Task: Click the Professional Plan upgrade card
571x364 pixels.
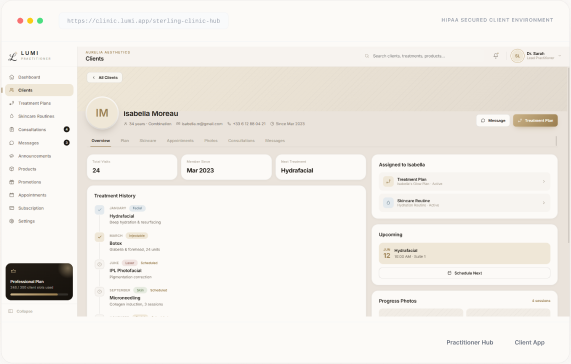Action: click(39, 282)
